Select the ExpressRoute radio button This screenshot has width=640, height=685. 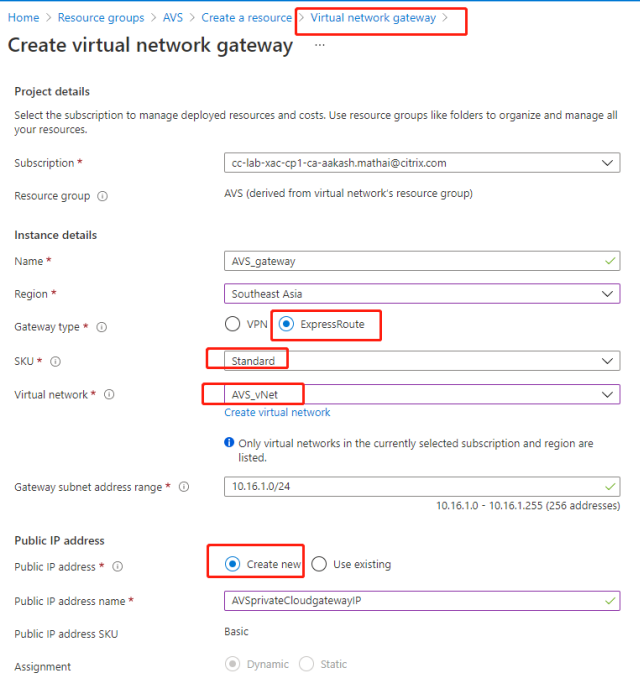286,324
